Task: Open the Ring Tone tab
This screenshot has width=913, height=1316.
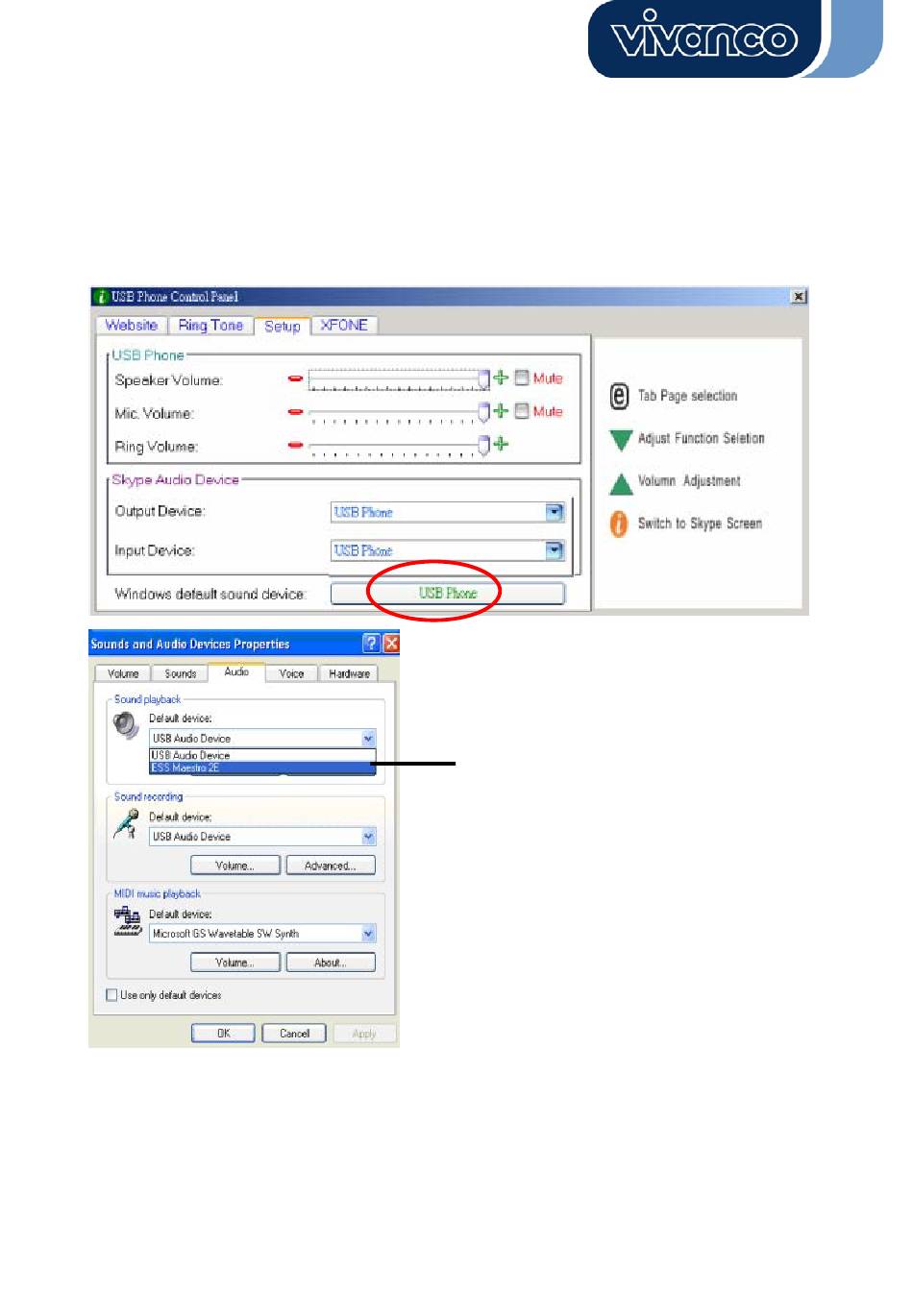Action: [210, 326]
